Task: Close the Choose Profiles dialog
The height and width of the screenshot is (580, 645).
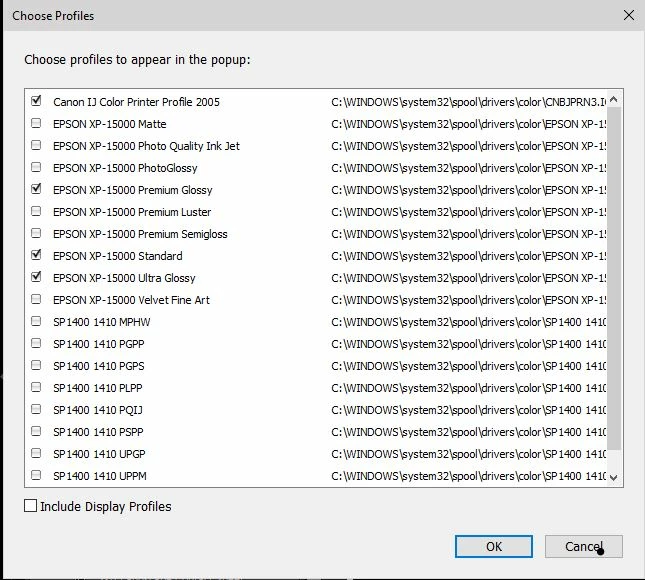Action: click(x=629, y=15)
